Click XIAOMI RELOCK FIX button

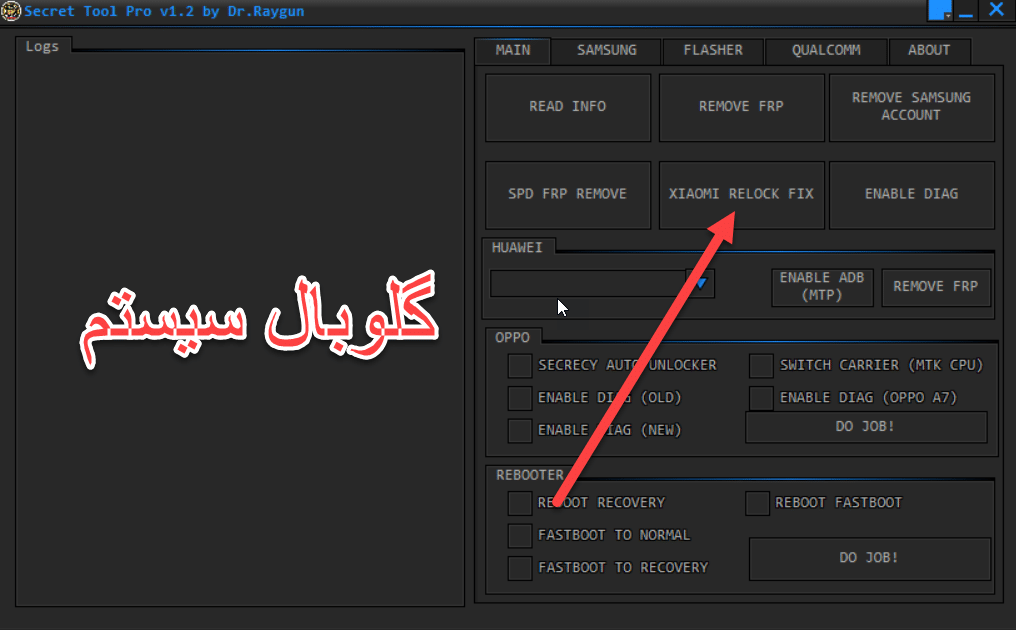pos(741,194)
